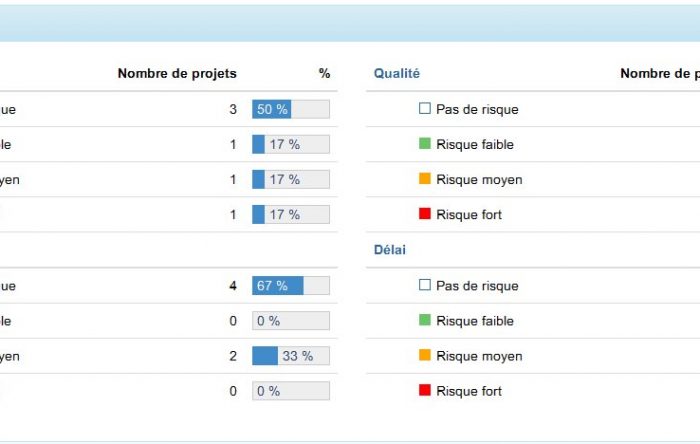Click the project count 3 in the upper table
The height and width of the screenshot is (444, 700).
(x=233, y=109)
